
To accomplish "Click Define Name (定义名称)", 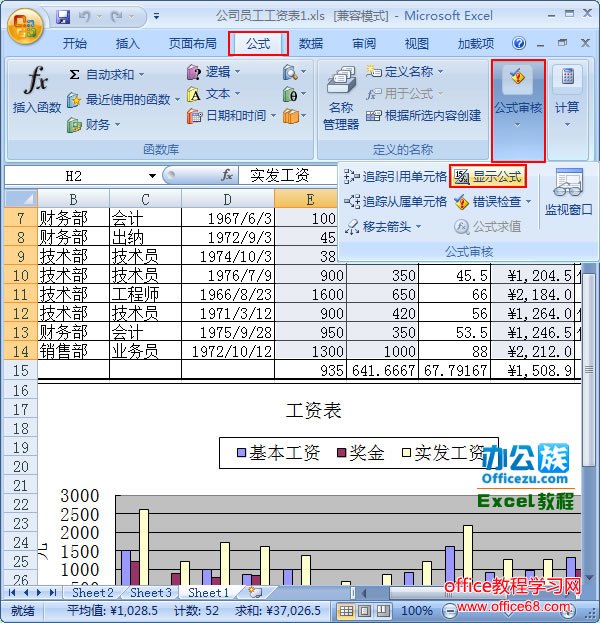I will [x=400, y=72].
